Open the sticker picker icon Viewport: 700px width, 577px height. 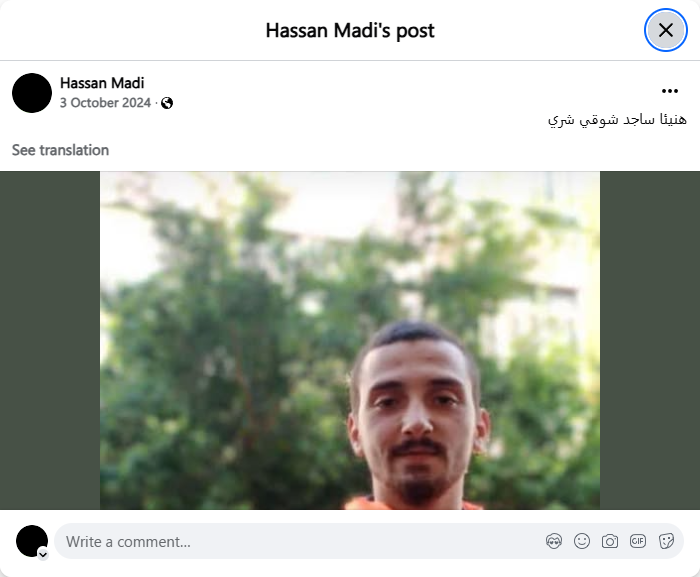[666, 541]
